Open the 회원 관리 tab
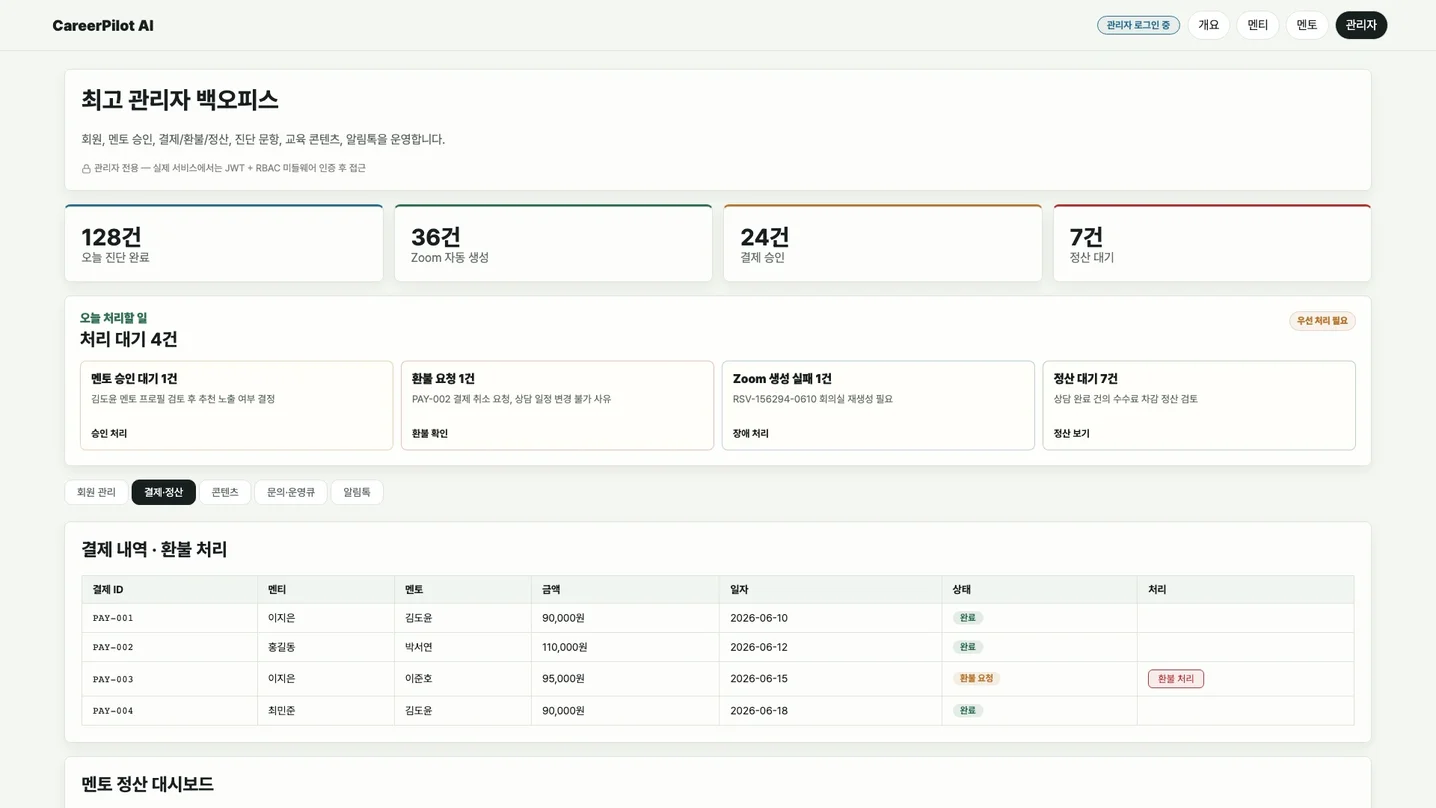This screenshot has height=808, width=1436. pyautogui.click(x=96, y=492)
